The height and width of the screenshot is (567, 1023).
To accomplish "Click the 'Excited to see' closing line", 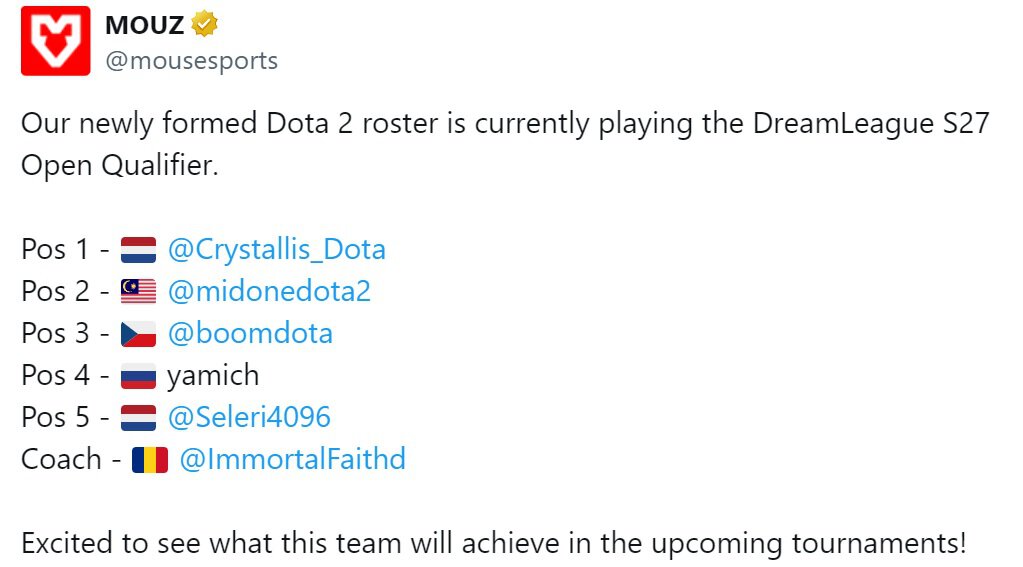I will coord(494,544).
